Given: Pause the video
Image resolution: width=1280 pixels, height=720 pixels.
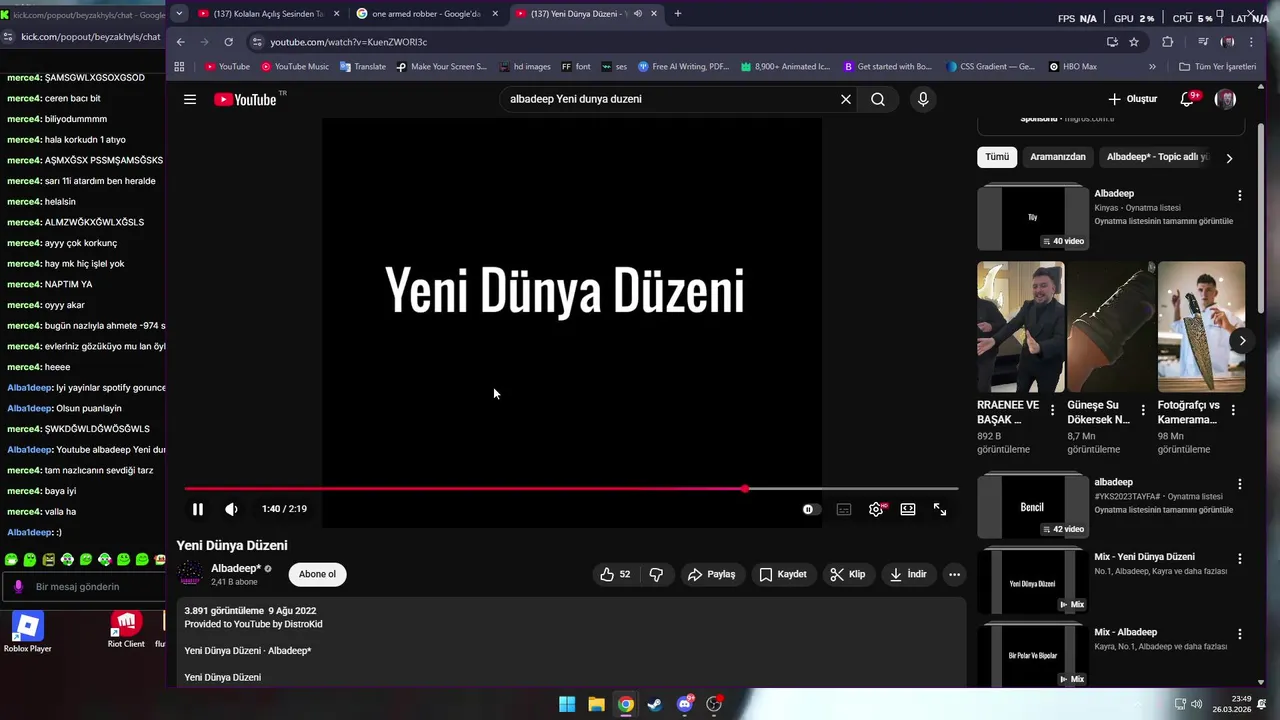Looking at the screenshot, I should (198, 509).
